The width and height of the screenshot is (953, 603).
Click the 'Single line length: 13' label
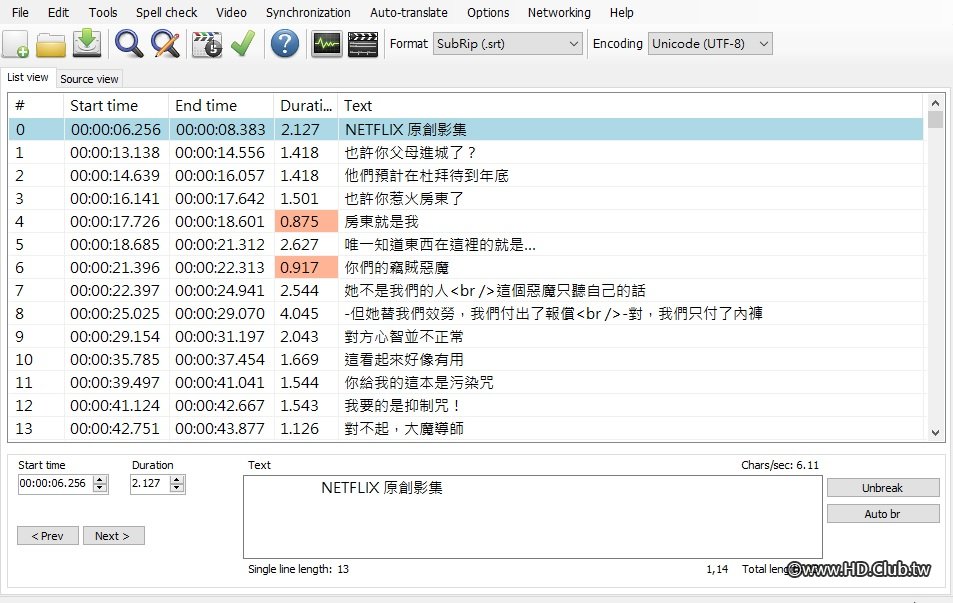pyautogui.click(x=298, y=569)
